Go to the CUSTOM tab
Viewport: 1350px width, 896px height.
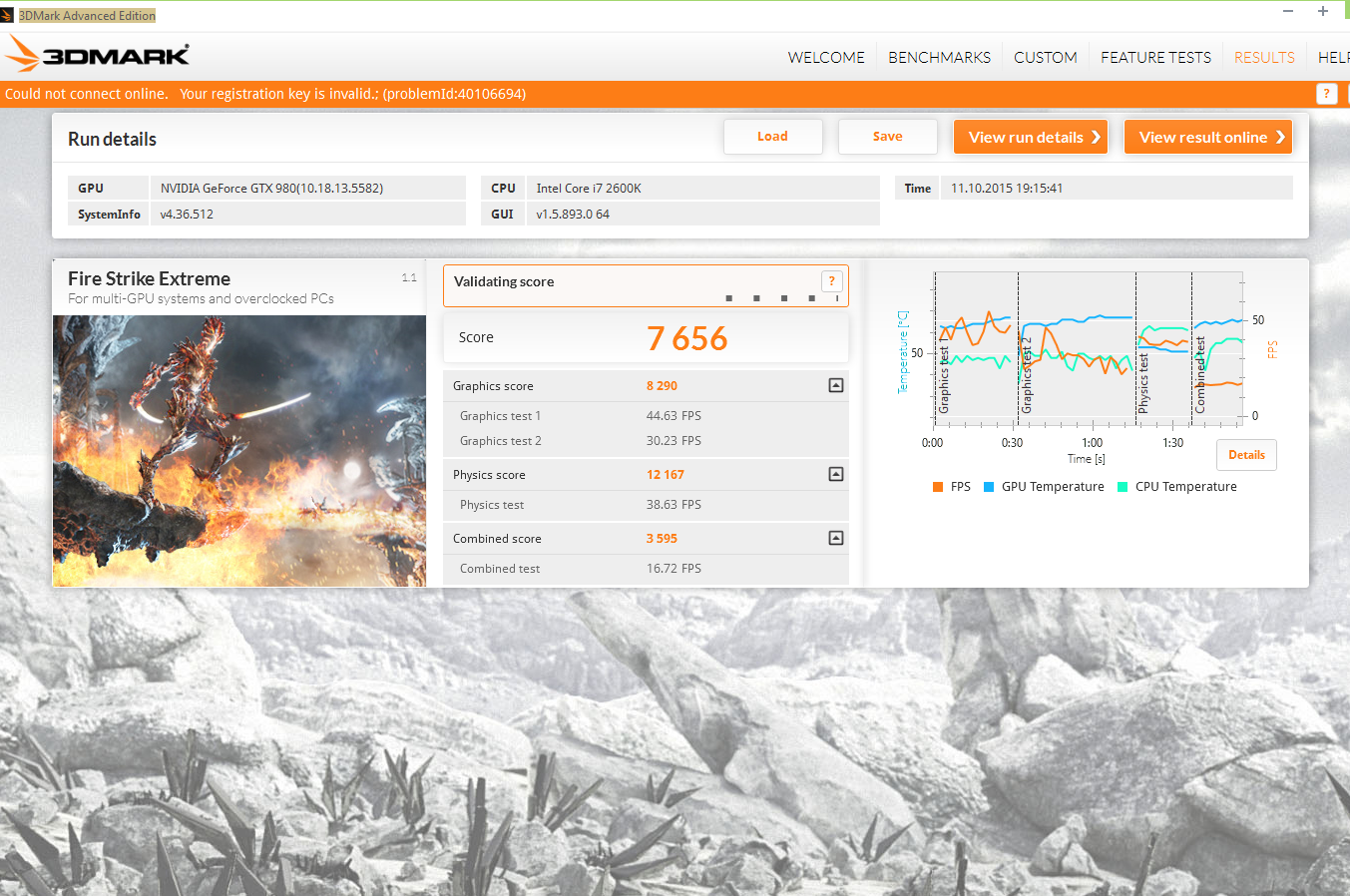click(x=1046, y=57)
